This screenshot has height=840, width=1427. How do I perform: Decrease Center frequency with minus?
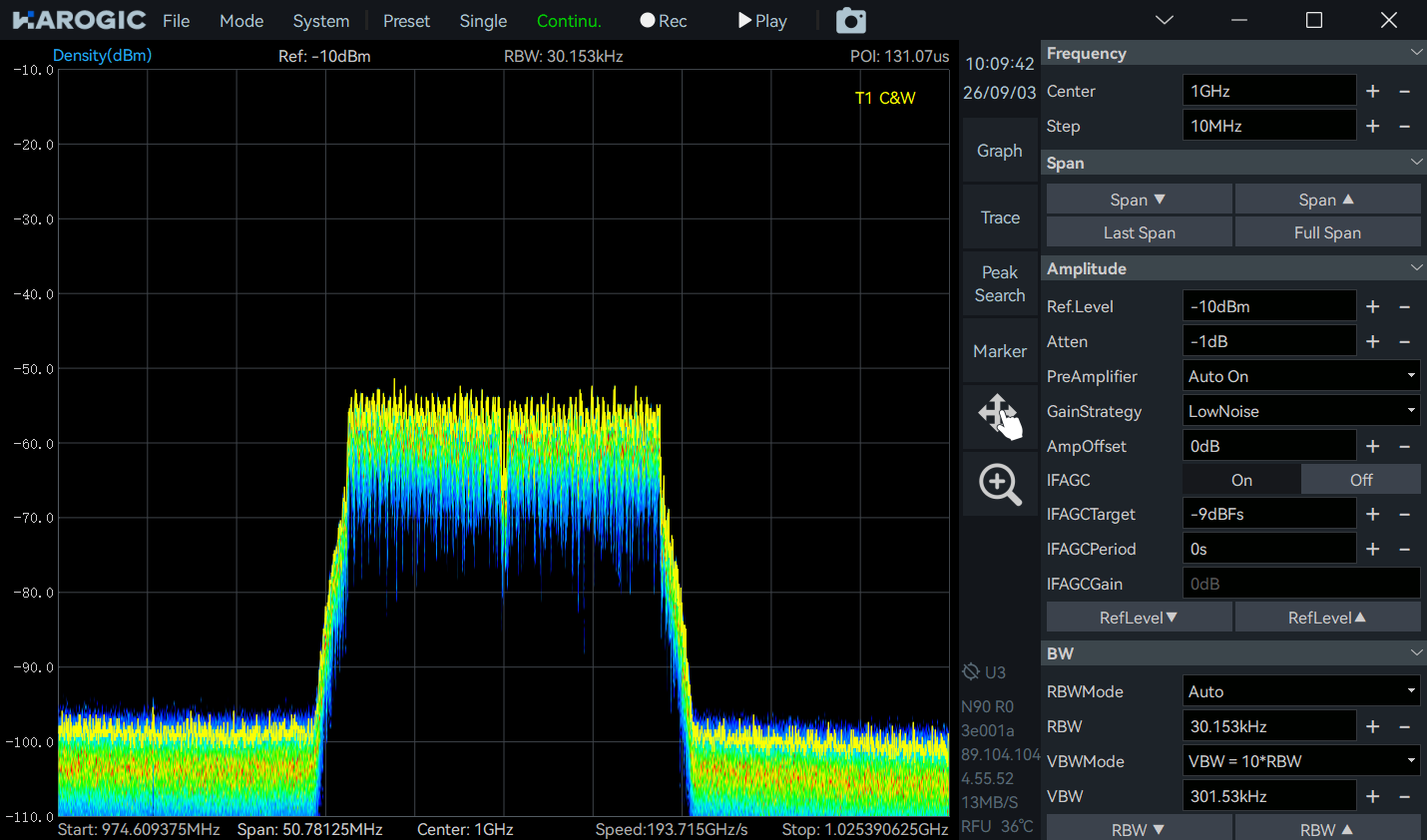click(1405, 91)
